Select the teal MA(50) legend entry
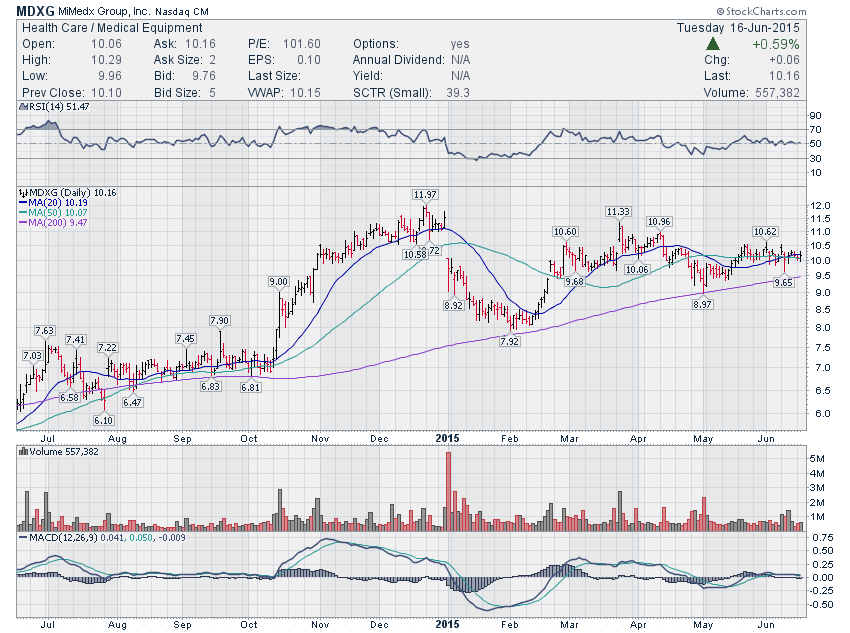 53,212
